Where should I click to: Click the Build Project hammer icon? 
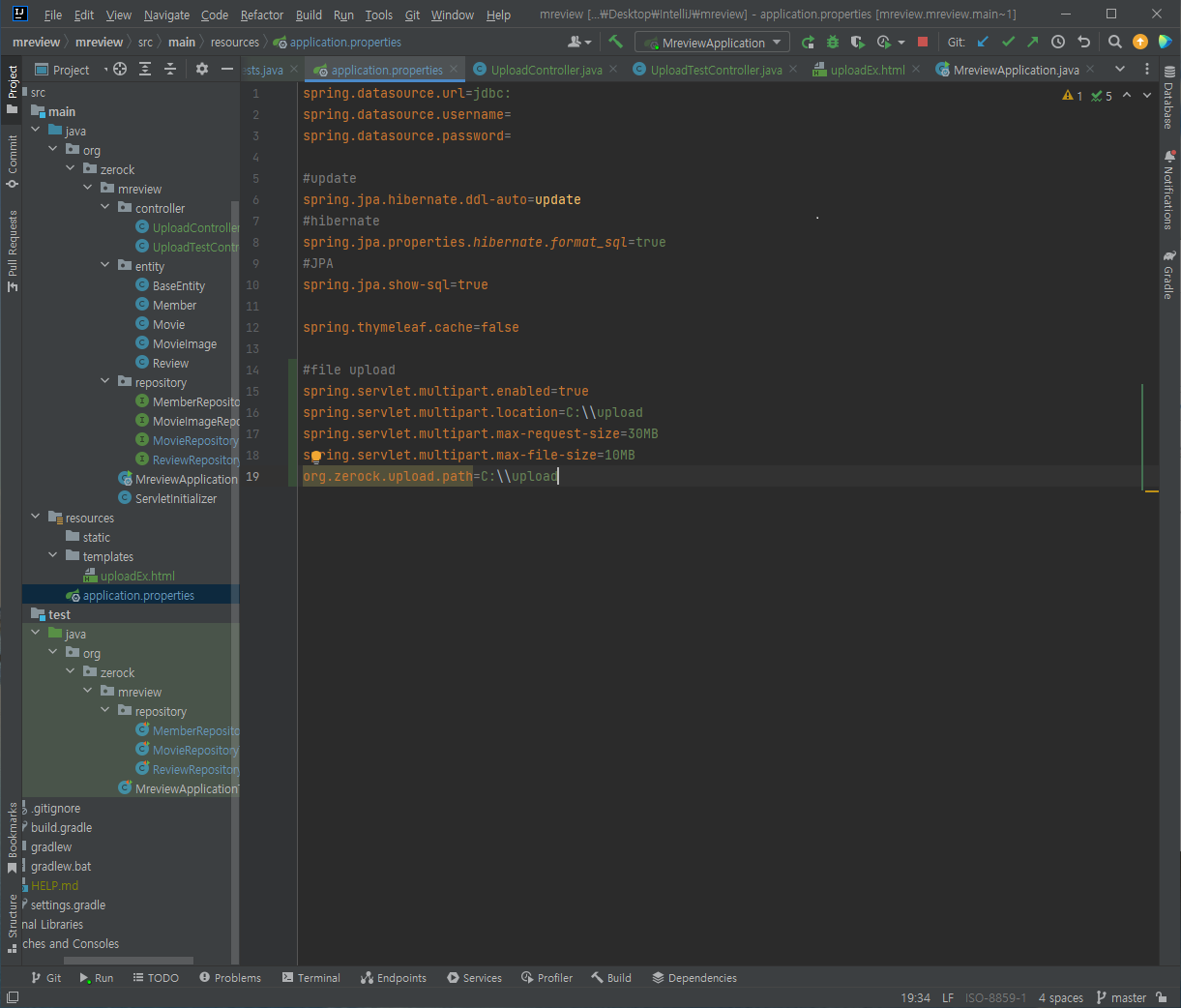(x=615, y=42)
